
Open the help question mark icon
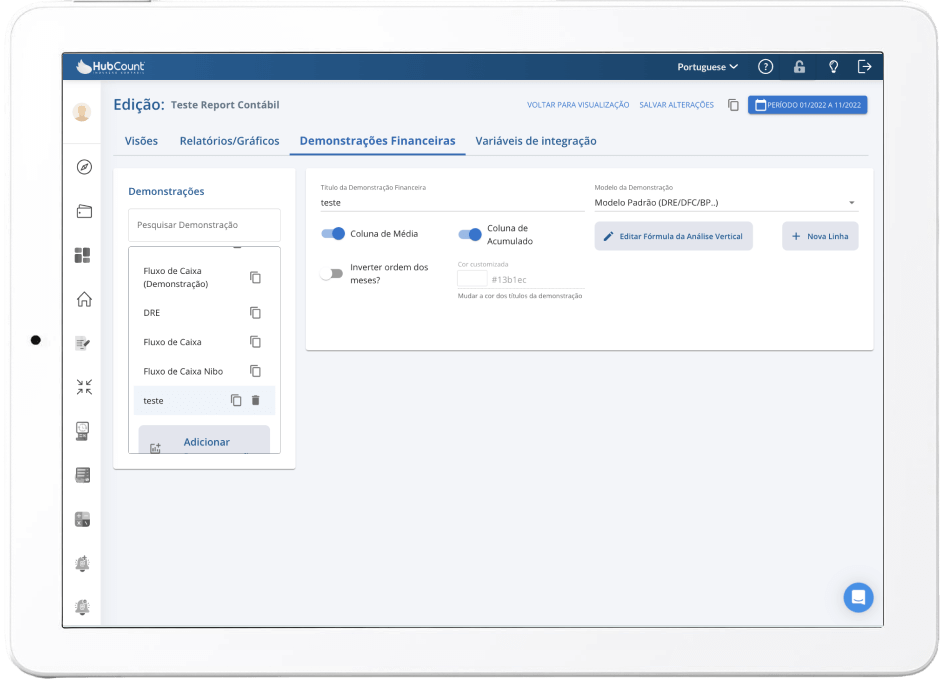(765, 67)
